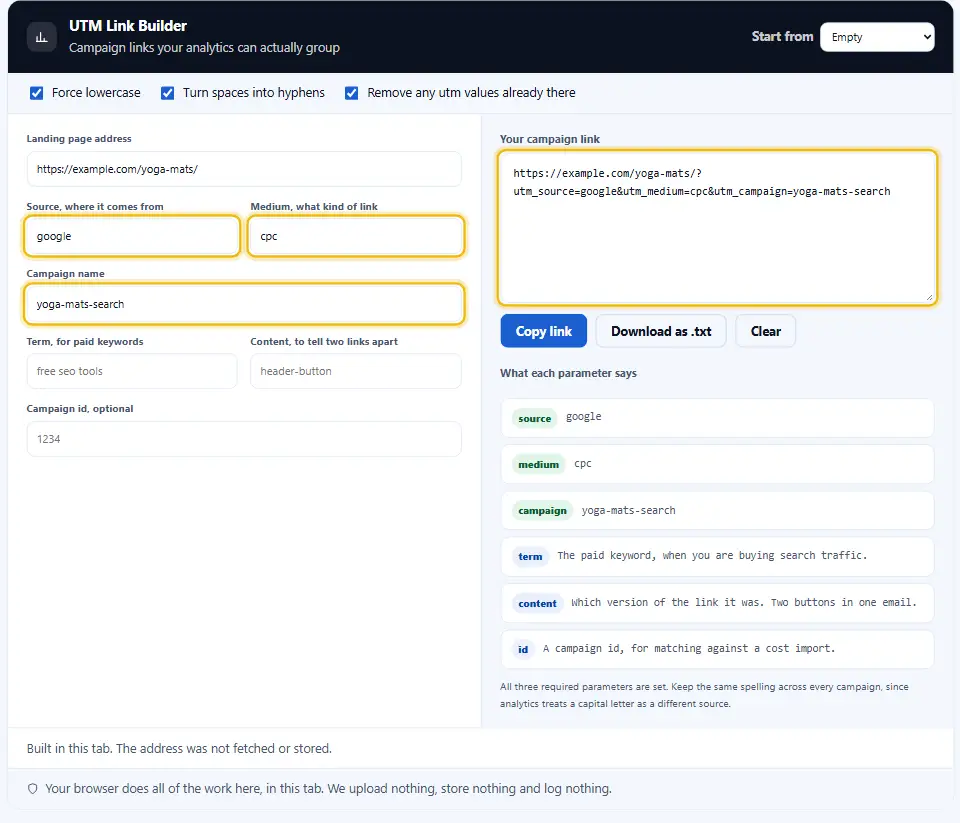Click the medium parameter tag
Screen dimensions: 960x823
[538, 465]
